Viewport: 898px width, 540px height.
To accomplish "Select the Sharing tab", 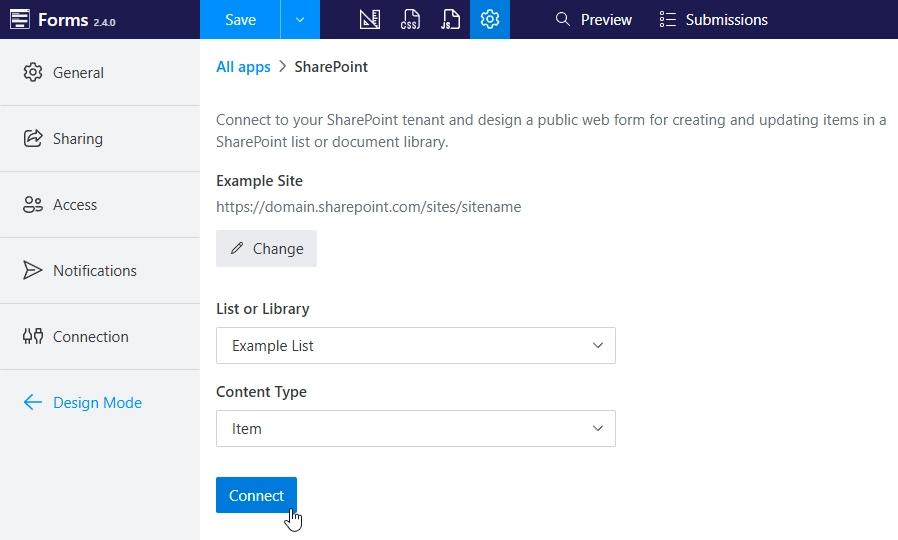I will click(100, 139).
